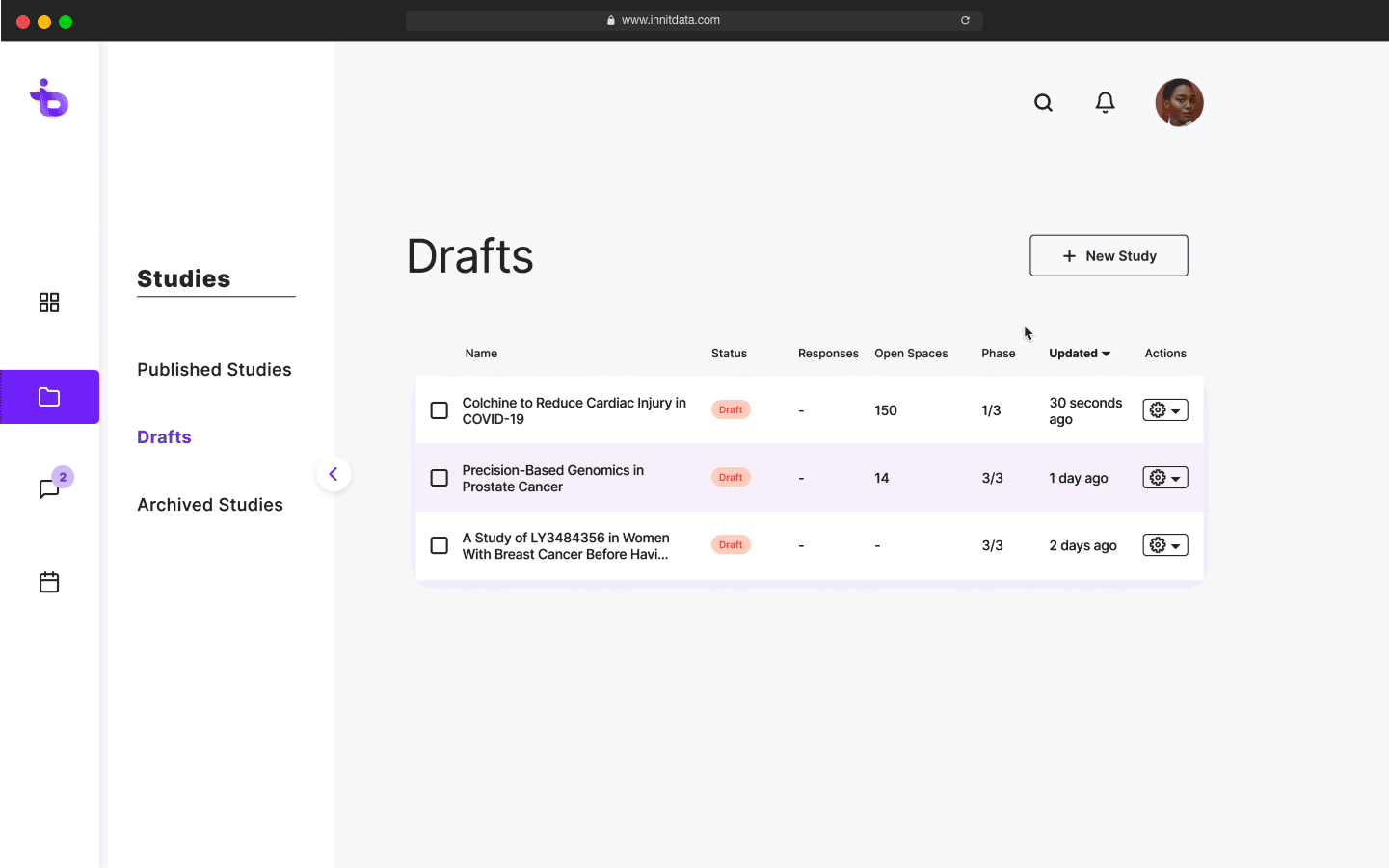Click the New Study button
This screenshot has width=1389, height=868.
1109,255
